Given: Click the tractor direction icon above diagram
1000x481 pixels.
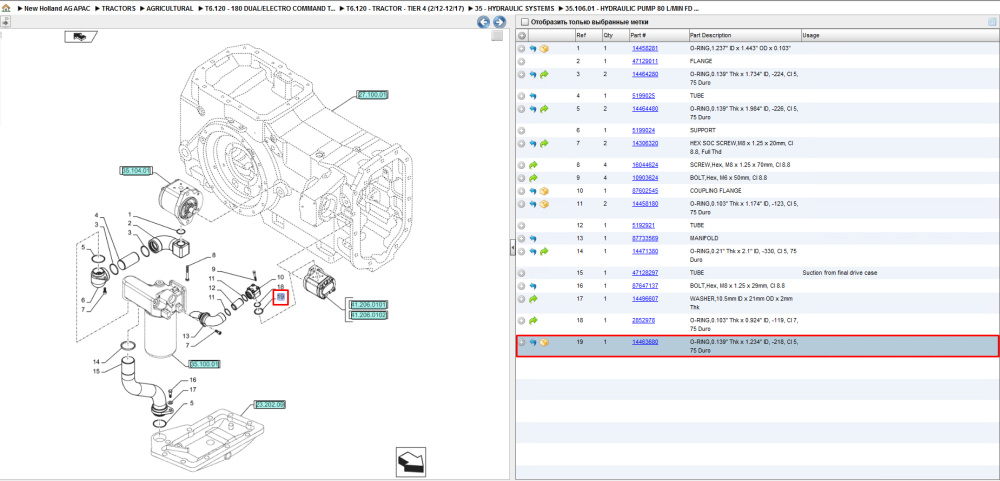Looking at the screenshot, I should (79, 36).
